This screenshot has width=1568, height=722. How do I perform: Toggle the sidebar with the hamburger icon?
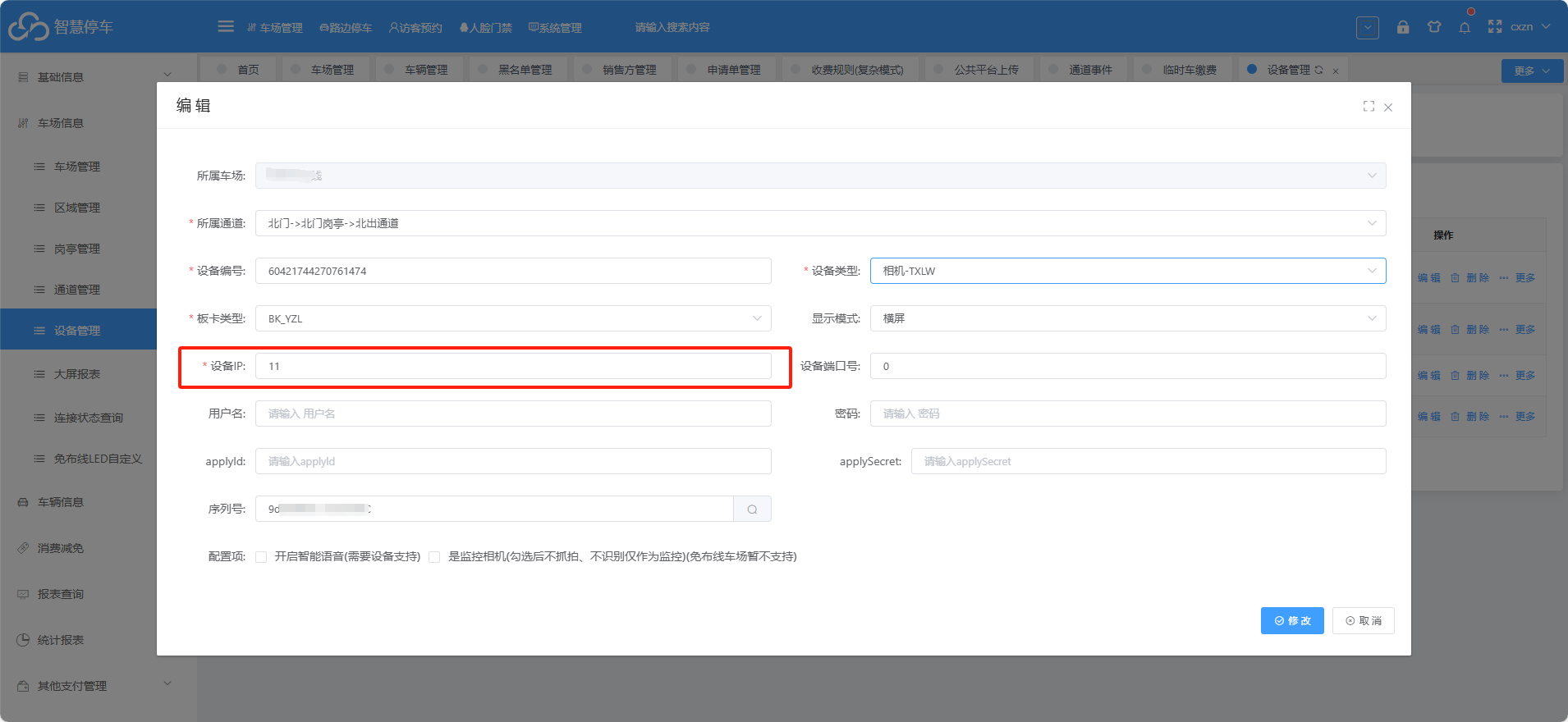226,27
